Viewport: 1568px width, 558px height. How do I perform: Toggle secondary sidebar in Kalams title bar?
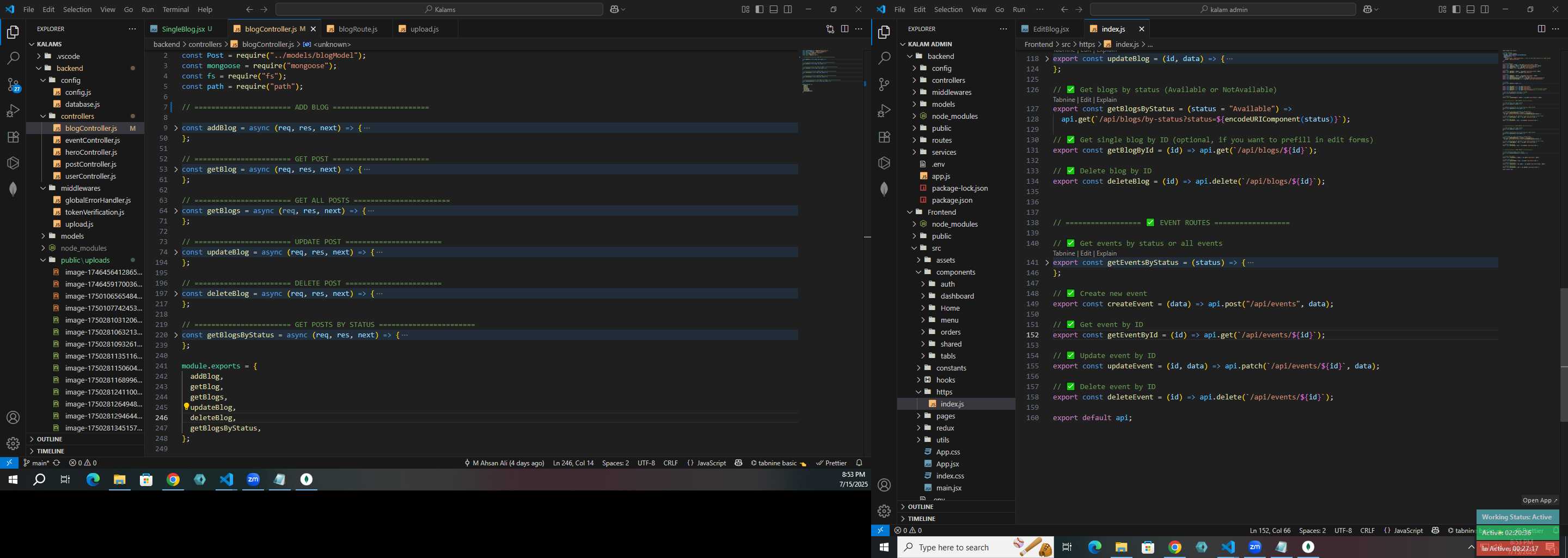pyautogui.click(x=788, y=9)
